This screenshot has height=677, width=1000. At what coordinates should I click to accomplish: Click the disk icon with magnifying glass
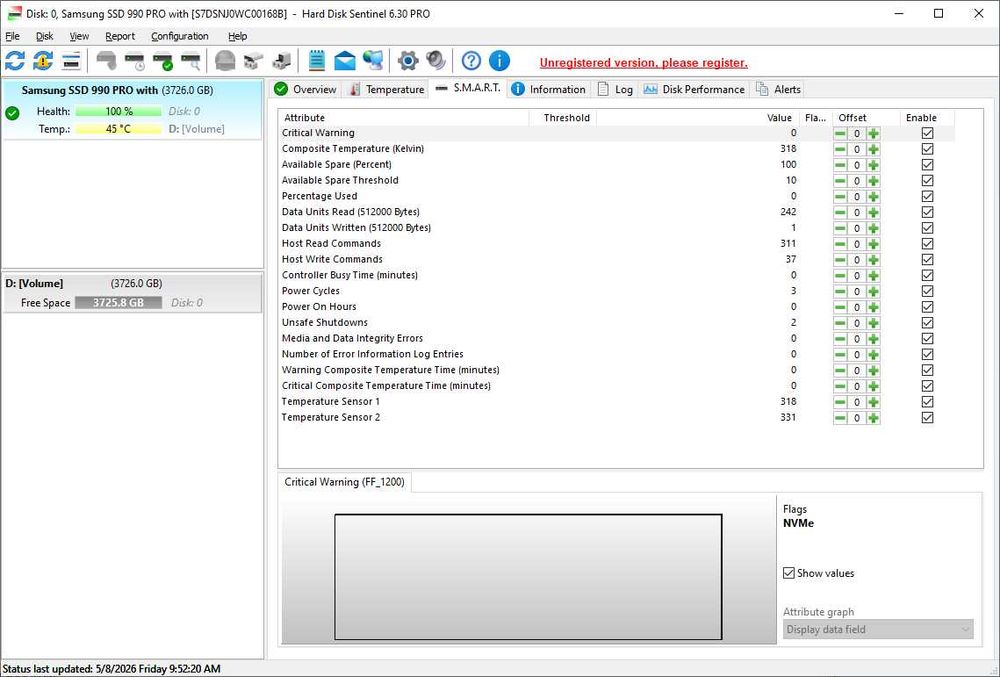[191, 61]
